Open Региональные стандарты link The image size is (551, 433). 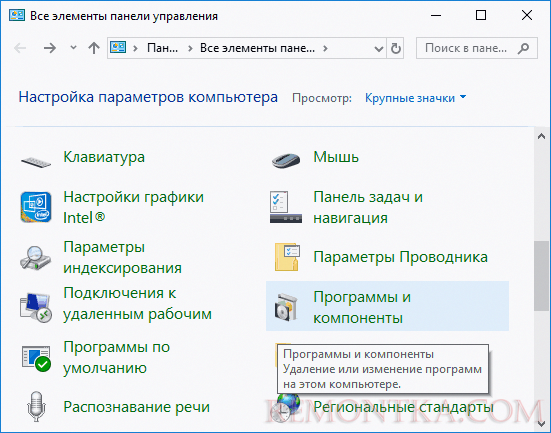(403, 407)
